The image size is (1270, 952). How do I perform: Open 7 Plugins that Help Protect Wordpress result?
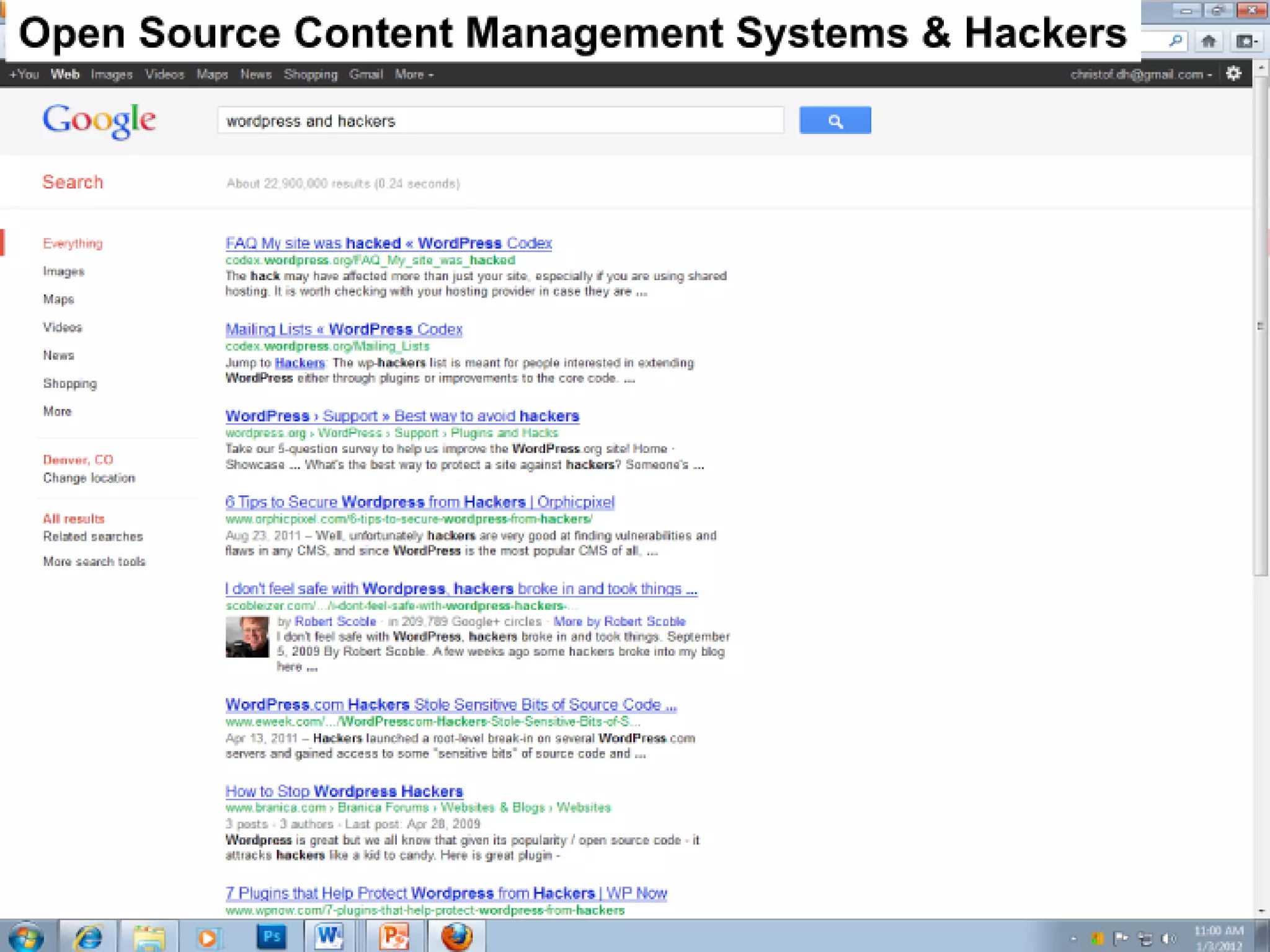pos(446,893)
